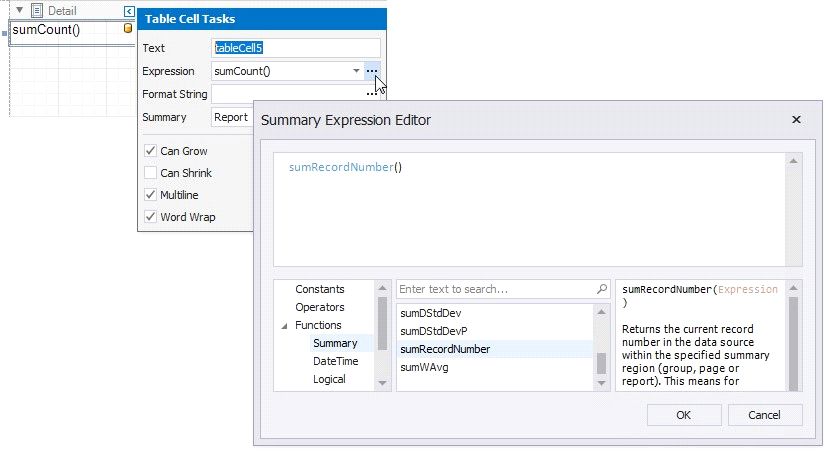829x454 pixels.
Task: Click the function list scrollbar thumb
Action: (601, 362)
